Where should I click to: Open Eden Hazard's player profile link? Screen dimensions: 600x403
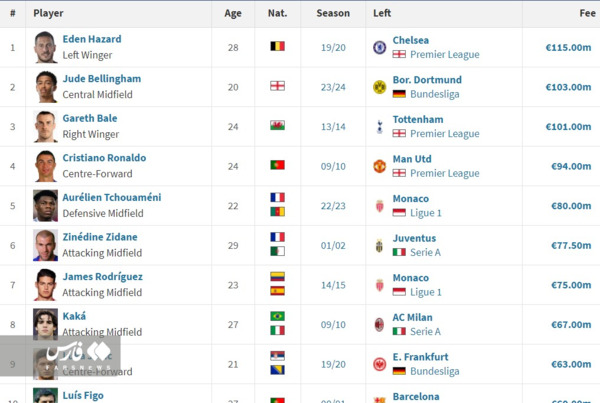point(92,39)
